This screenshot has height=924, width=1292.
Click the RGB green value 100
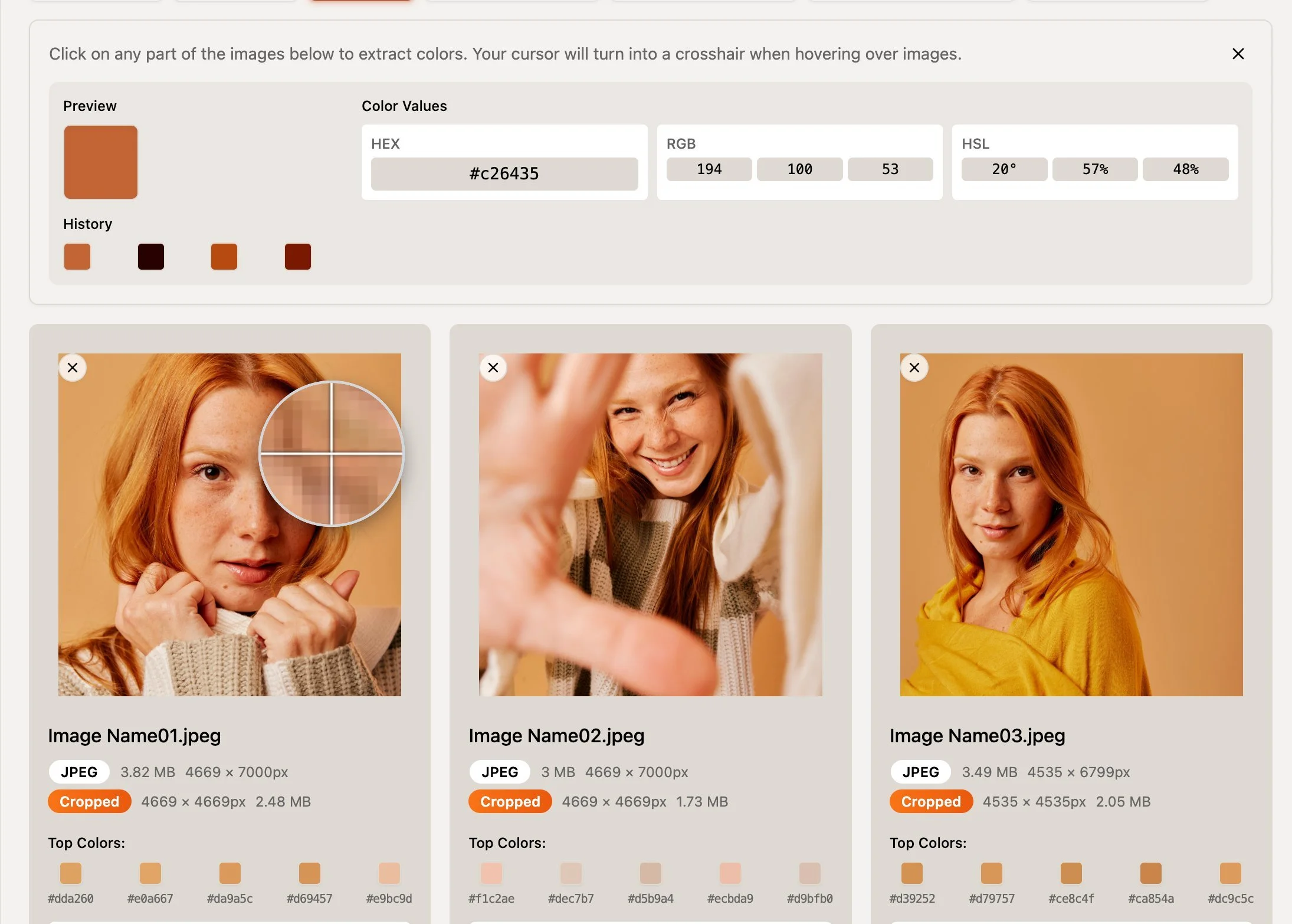[799, 169]
